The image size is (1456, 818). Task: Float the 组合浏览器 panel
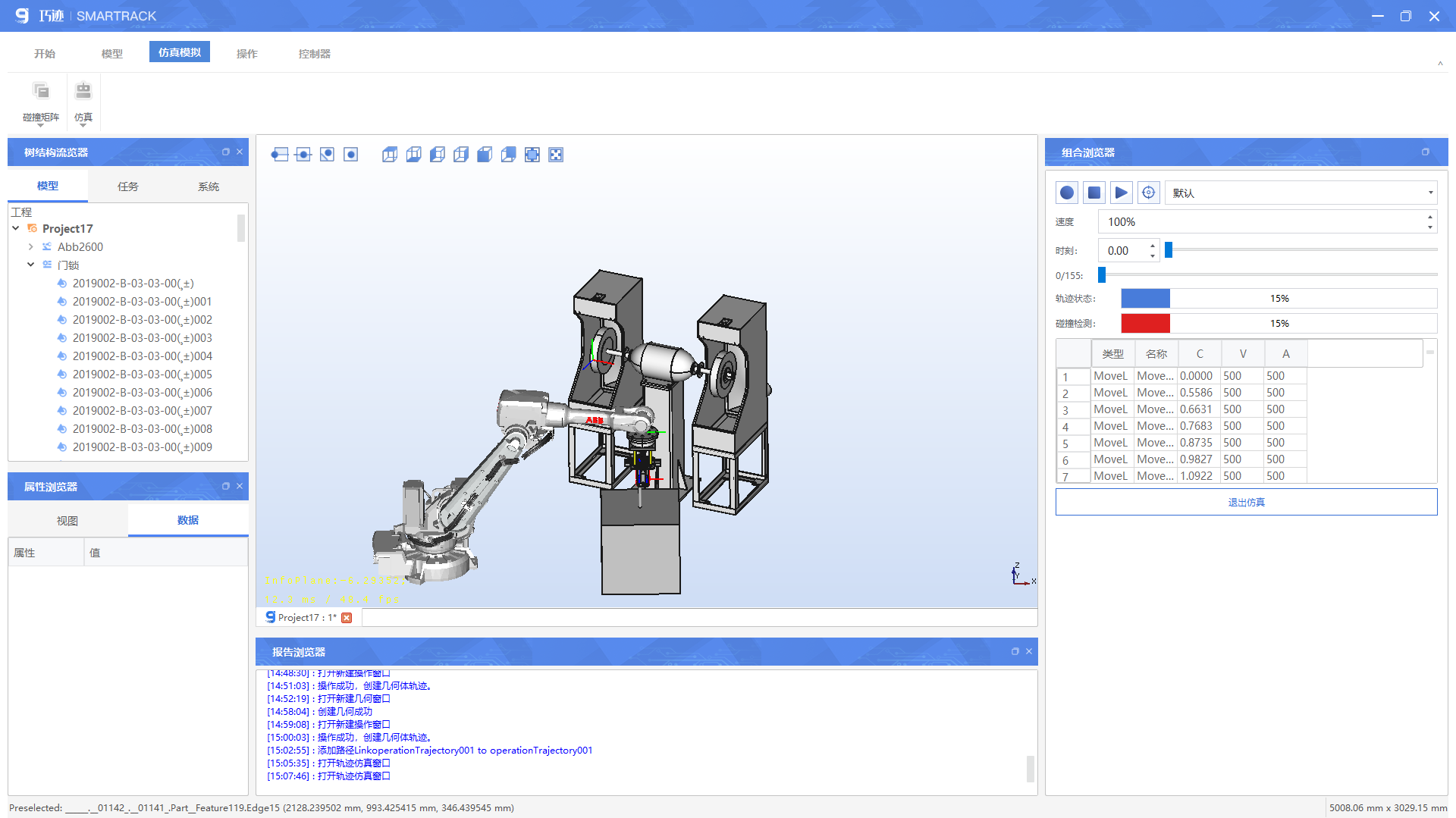[x=1426, y=152]
